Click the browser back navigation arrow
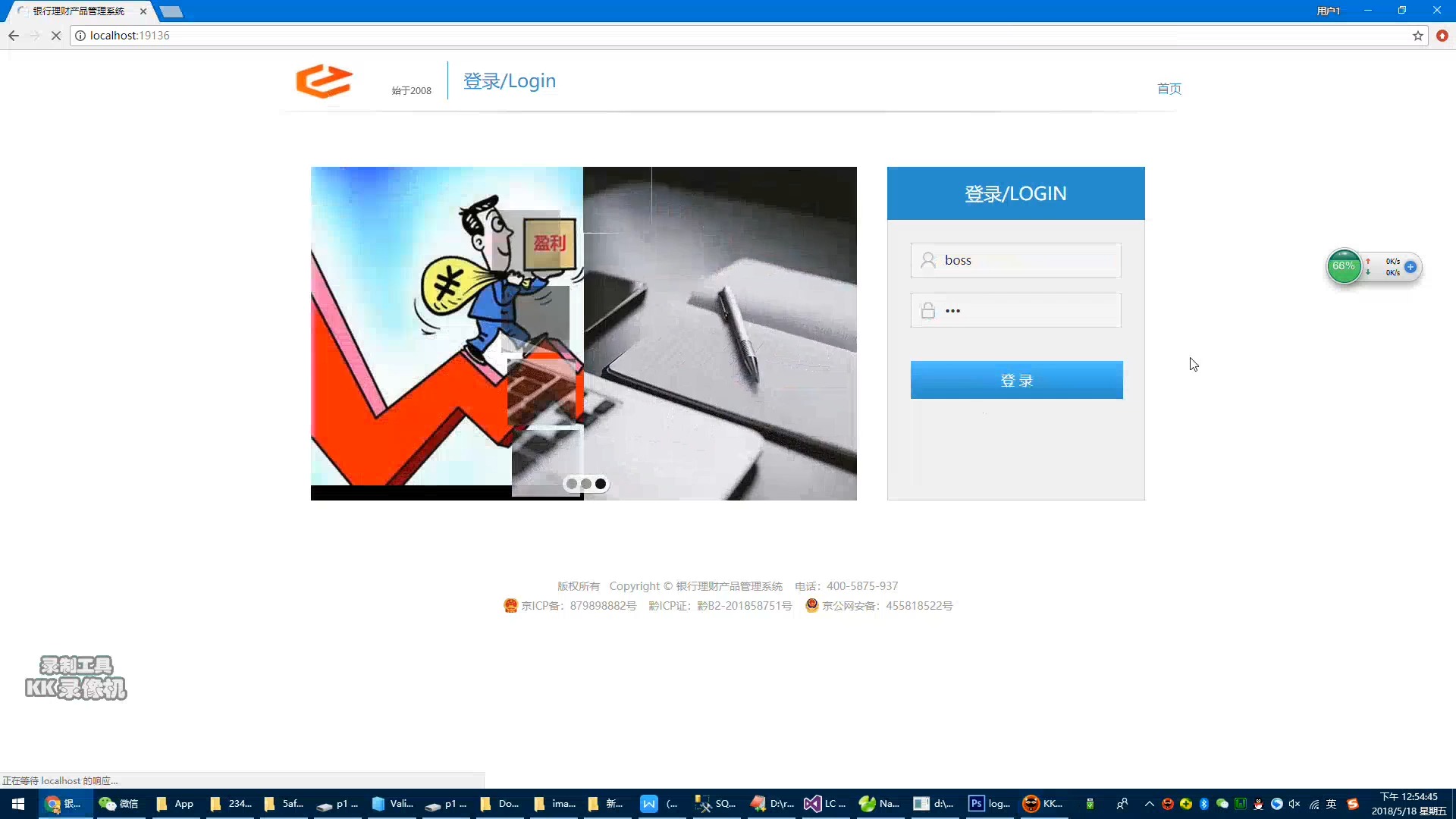 click(x=13, y=36)
